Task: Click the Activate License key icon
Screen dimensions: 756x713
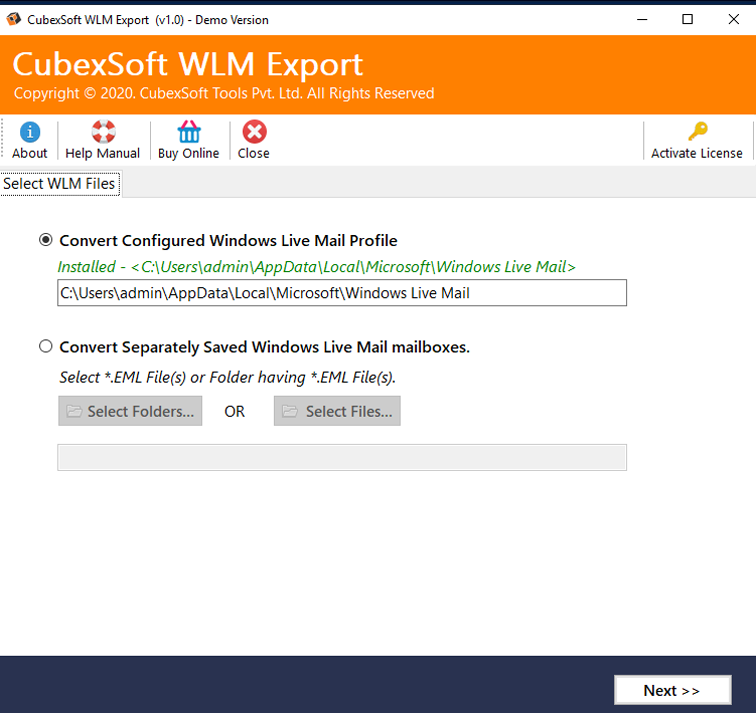Action: (x=697, y=132)
